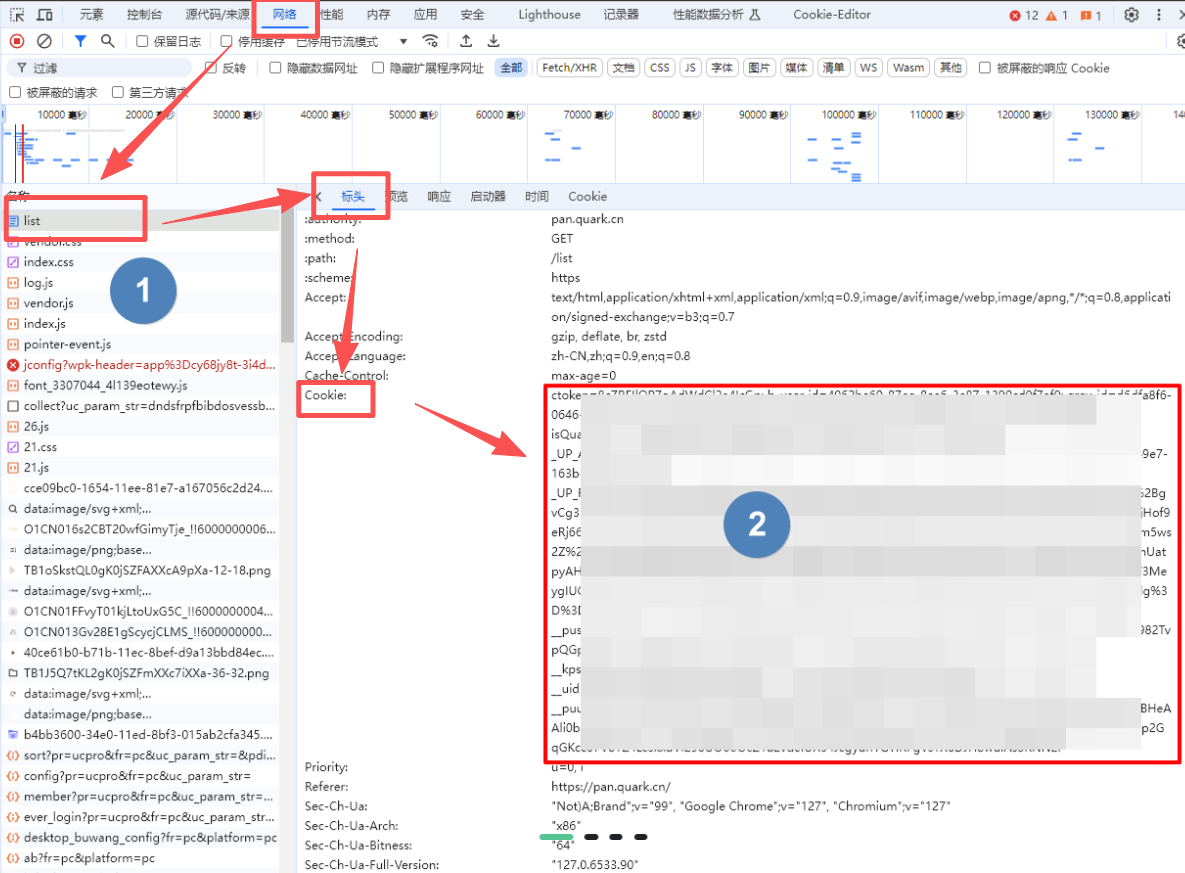Toggle the device toolbar icon
The image size is (1185, 873).
45,15
